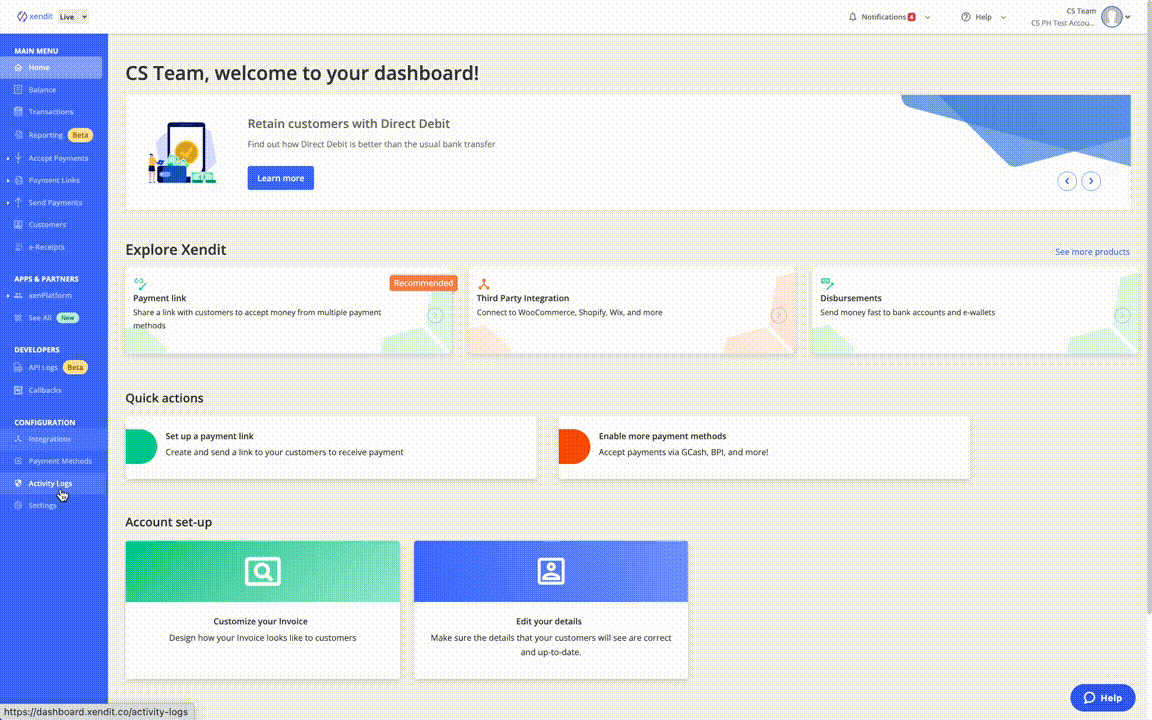Expand the Payment Links submenu arrow
The height and width of the screenshot is (720, 1152).
pos(8,180)
